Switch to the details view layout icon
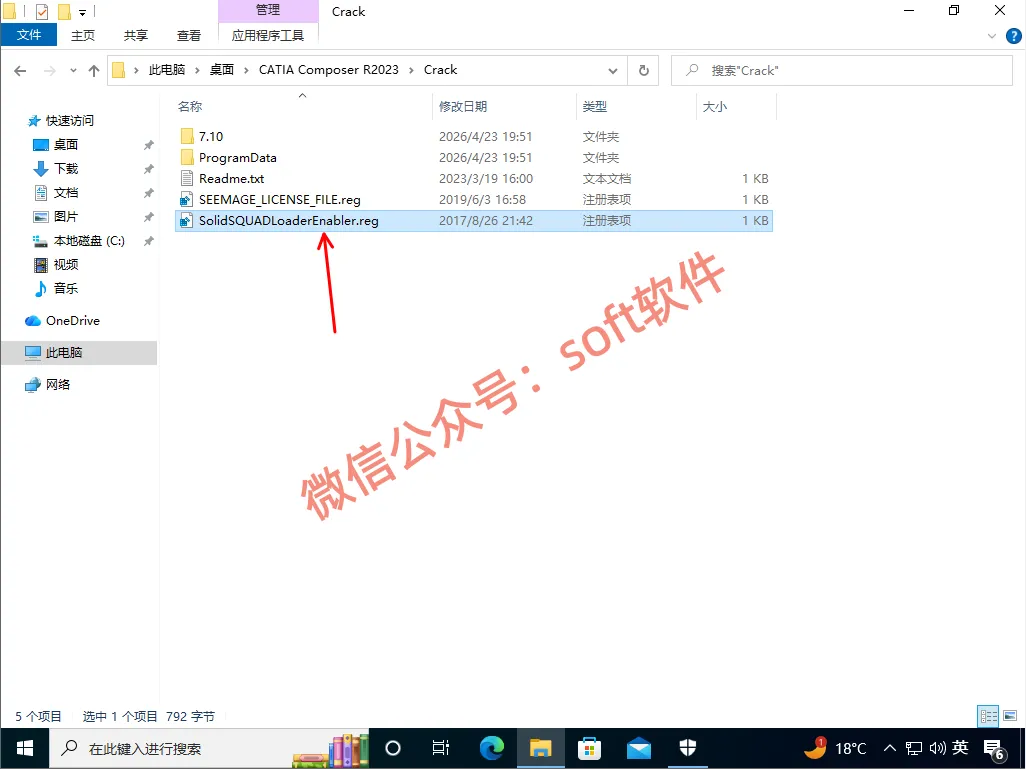The width and height of the screenshot is (1026, 769). coord(988,716)
